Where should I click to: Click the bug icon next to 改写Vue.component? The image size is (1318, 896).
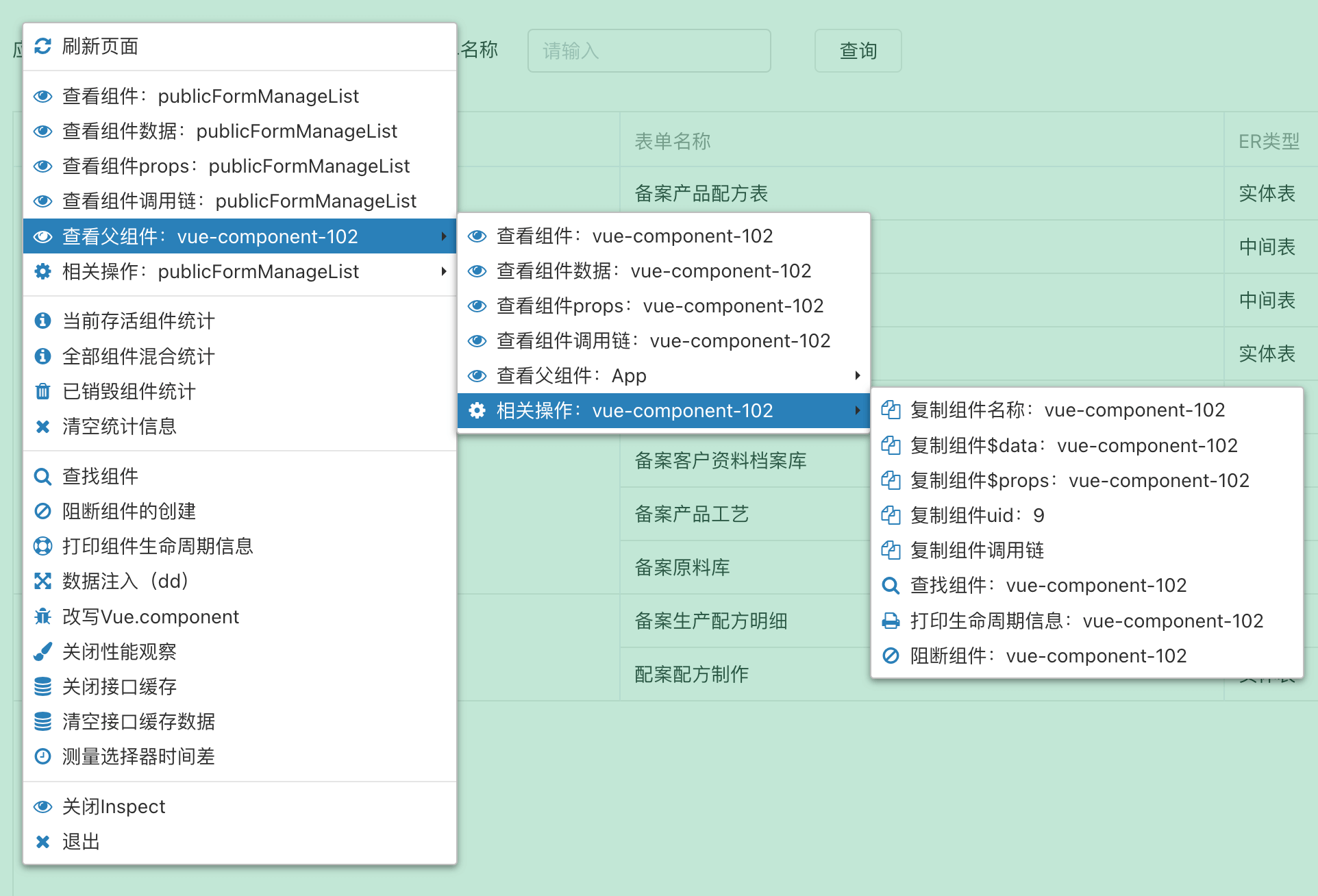[x=42, y=616]
